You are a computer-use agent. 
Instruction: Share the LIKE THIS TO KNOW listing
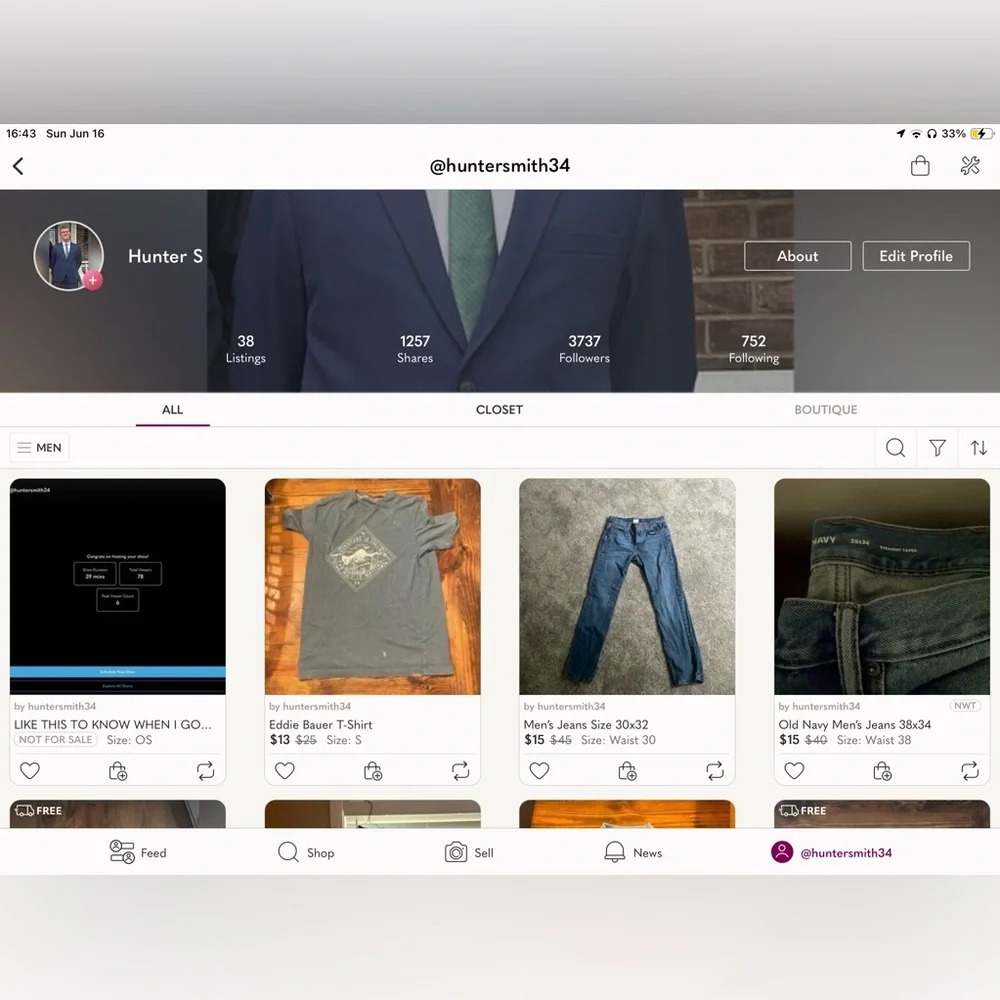coord(205,771)
